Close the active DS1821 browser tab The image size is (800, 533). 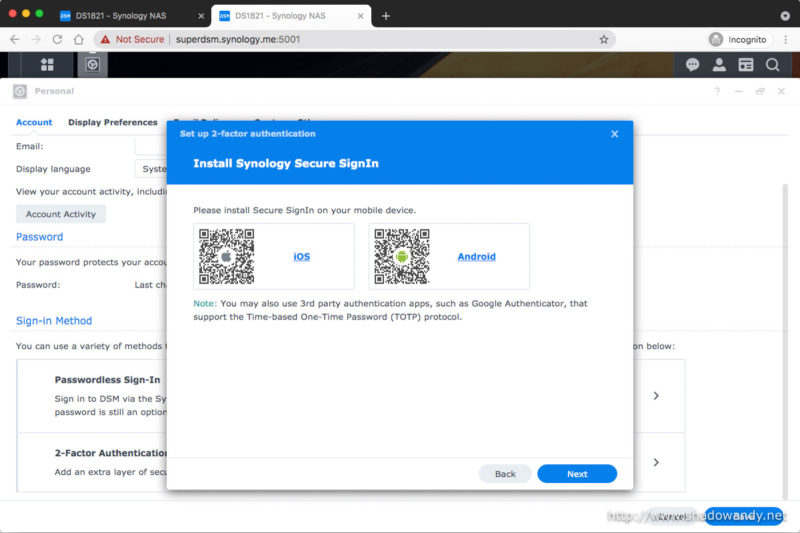point(360,16)
